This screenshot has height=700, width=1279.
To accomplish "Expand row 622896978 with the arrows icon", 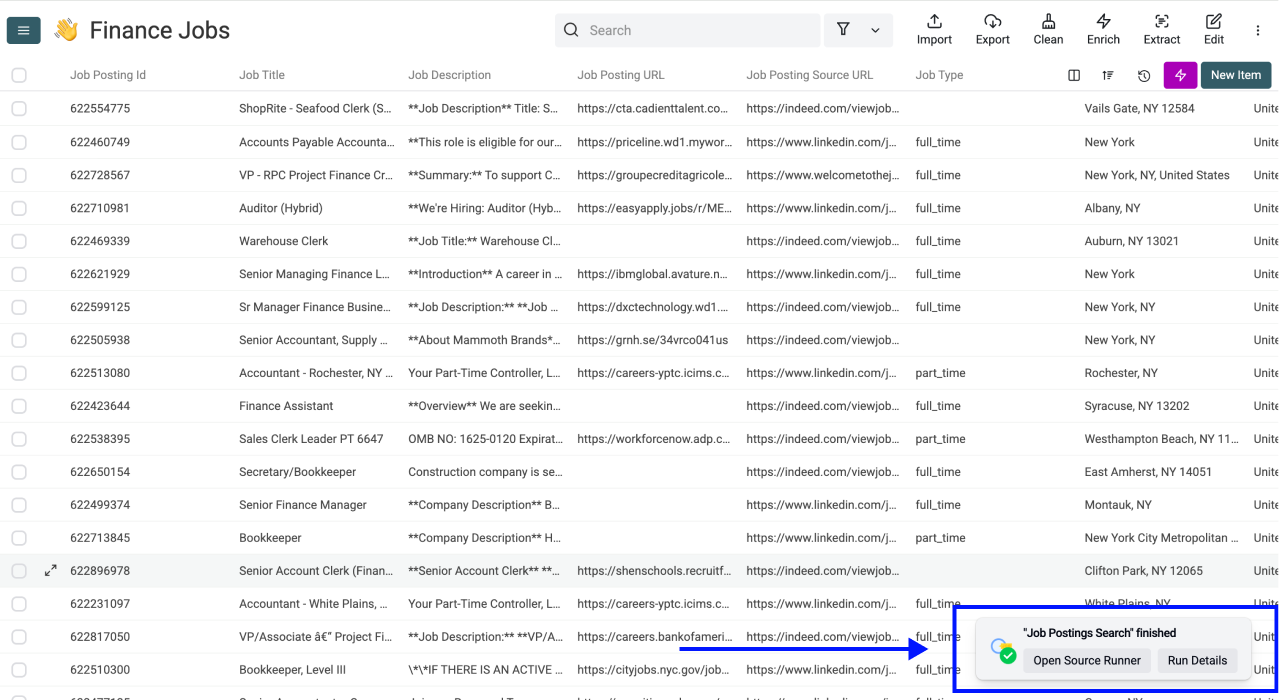I will pyautogui.click(x=51, y=571).
